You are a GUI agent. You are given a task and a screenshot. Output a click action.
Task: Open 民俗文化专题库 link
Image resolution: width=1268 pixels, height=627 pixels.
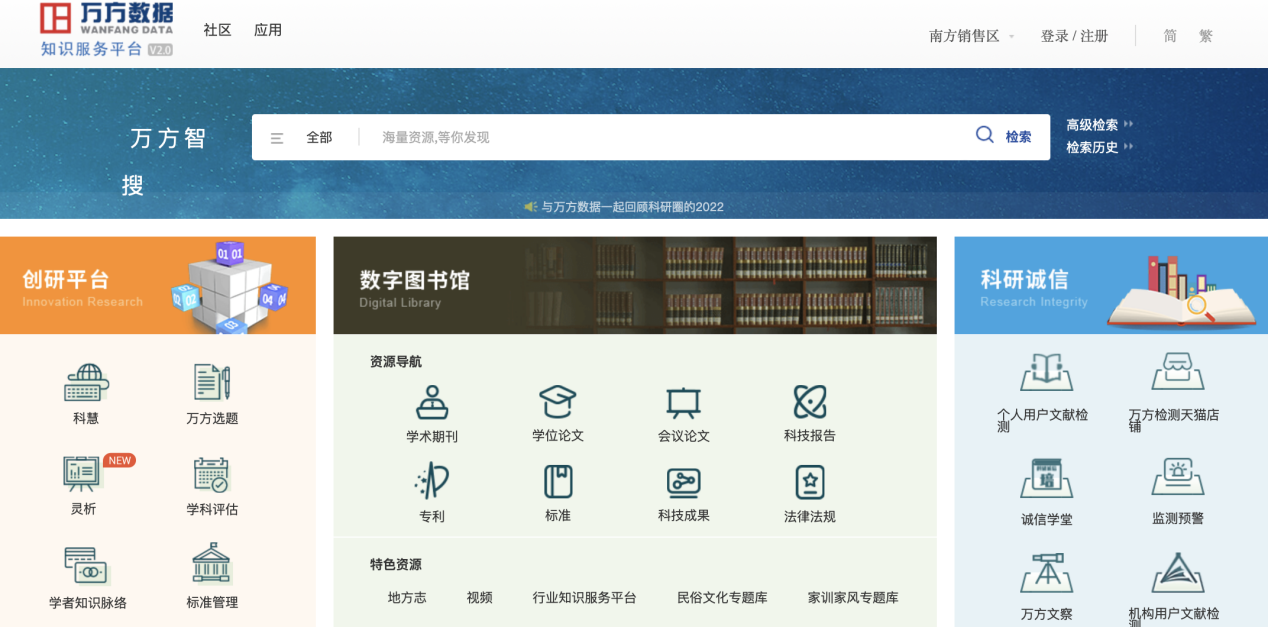pyautogui.click(x=722, y=597)
